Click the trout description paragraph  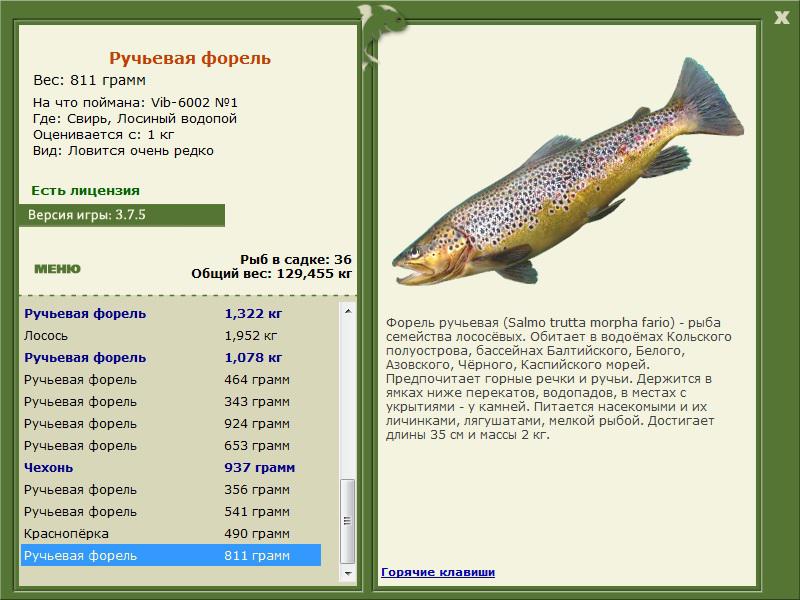(559, 379)
